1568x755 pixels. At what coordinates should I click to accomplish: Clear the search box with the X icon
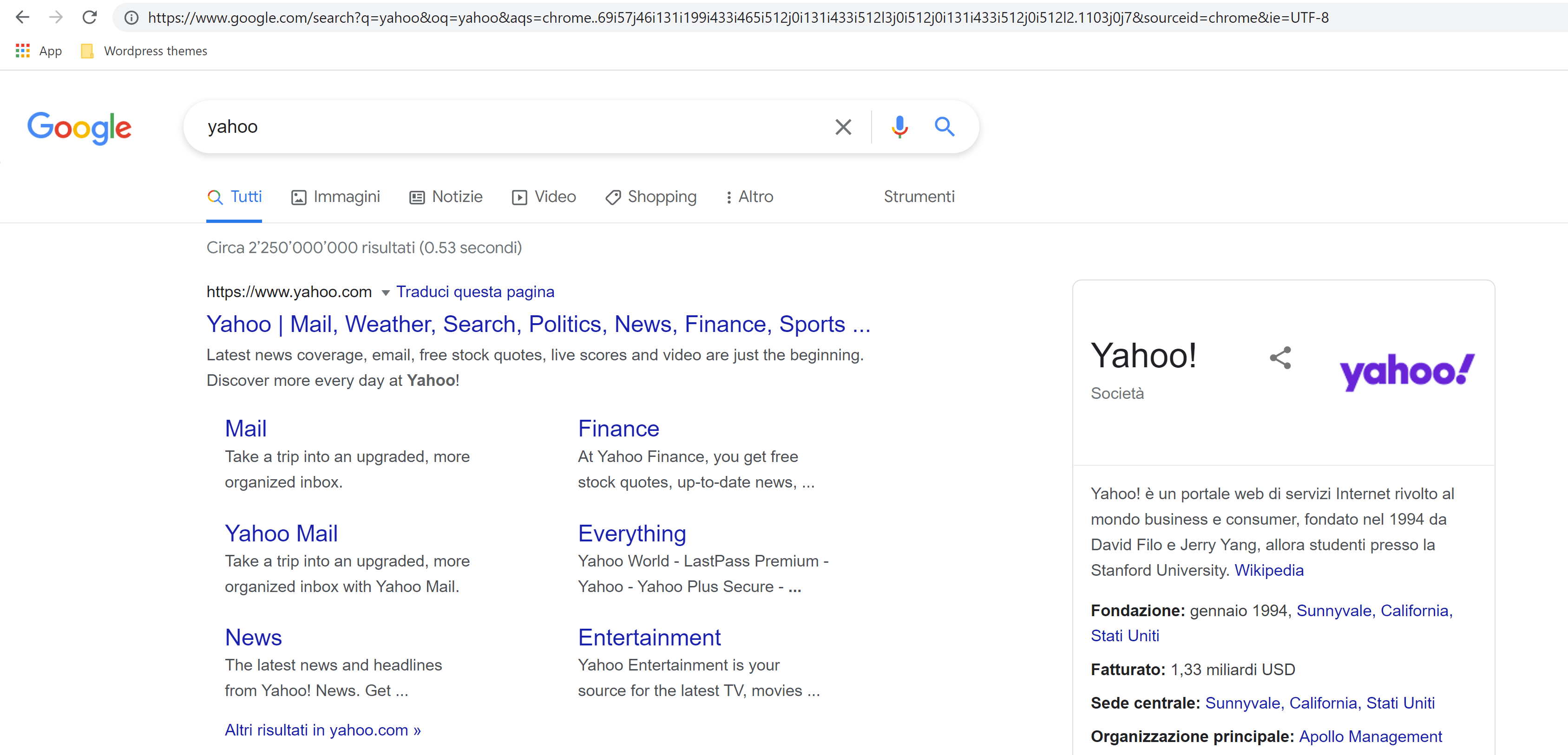(843, 127)
